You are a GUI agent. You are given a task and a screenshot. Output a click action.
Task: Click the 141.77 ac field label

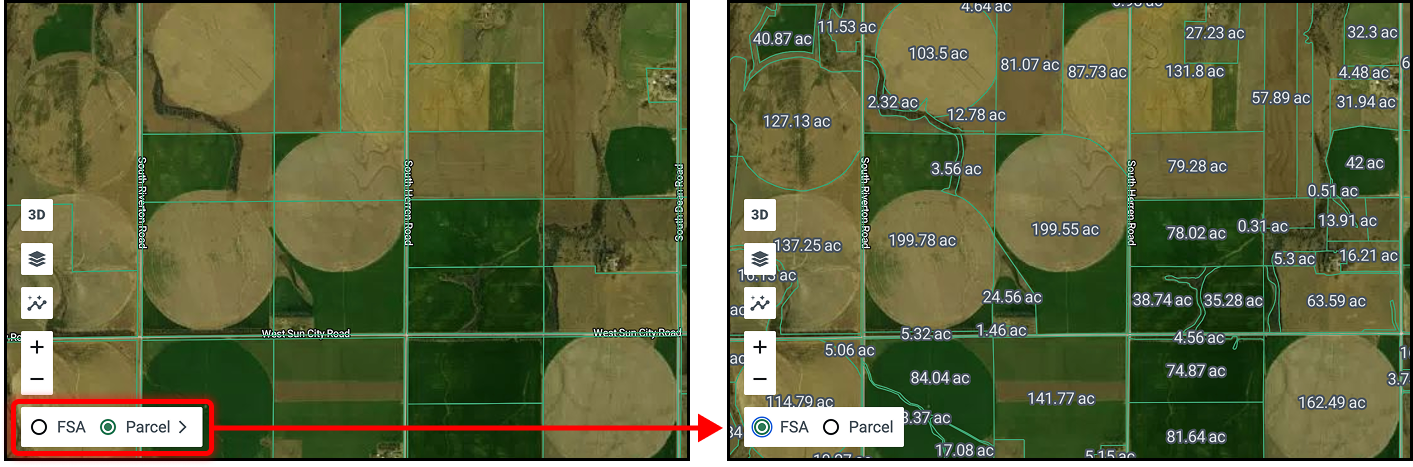1061,399
